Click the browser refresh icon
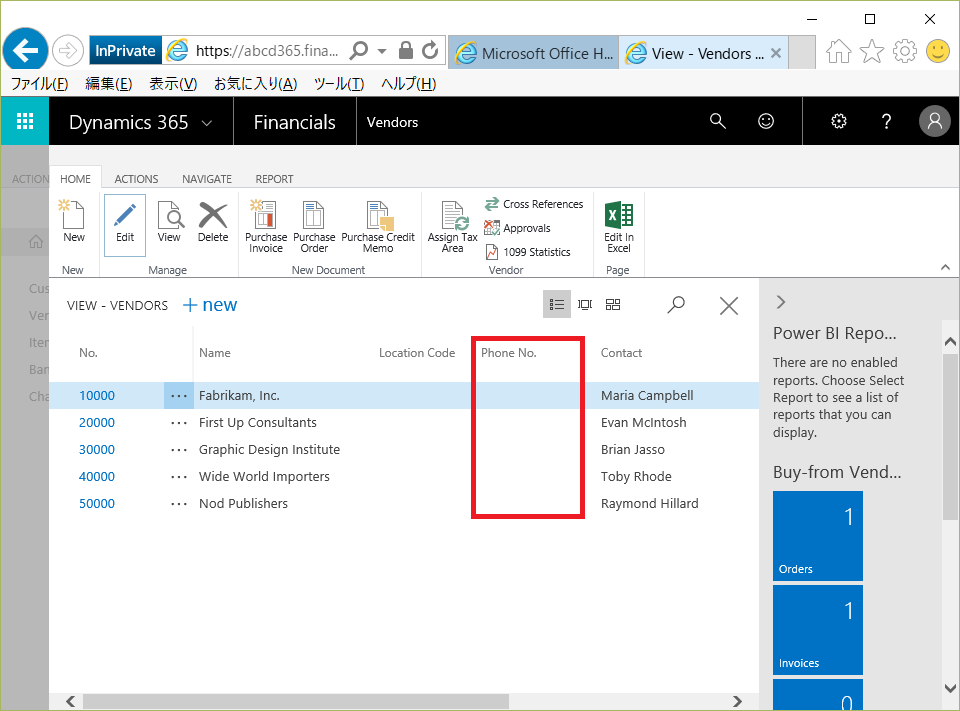 pyautogui.click(x=430, y=50)
